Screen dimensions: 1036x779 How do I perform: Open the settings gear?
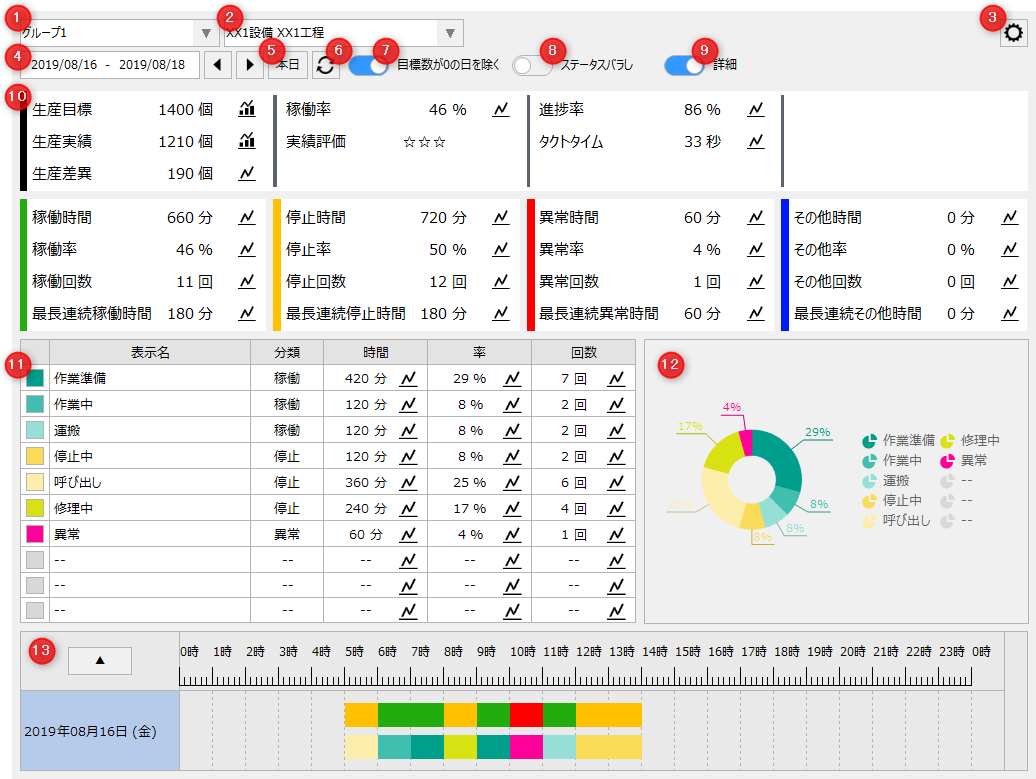pos(1014,33)
